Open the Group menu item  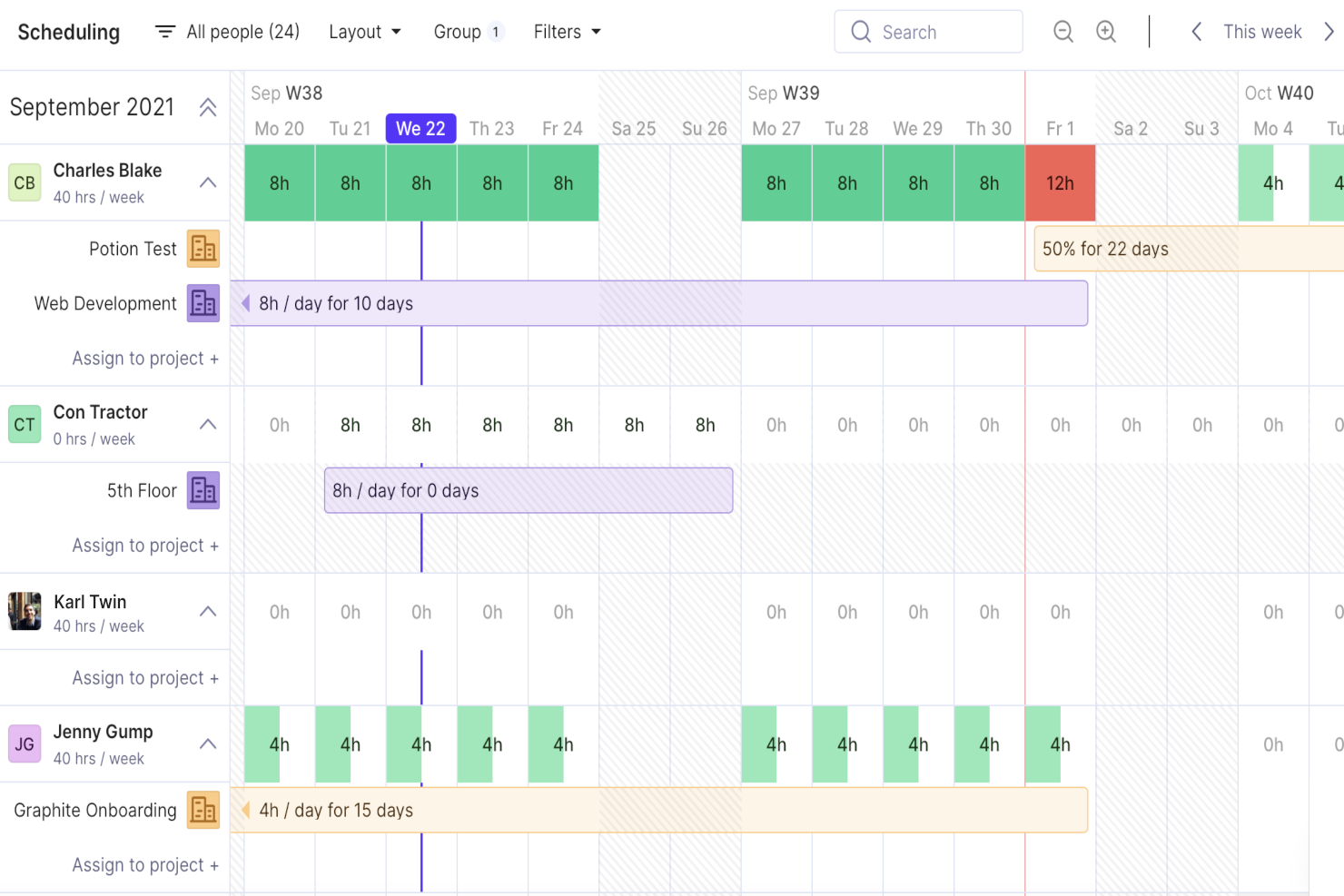coord(469,31)
